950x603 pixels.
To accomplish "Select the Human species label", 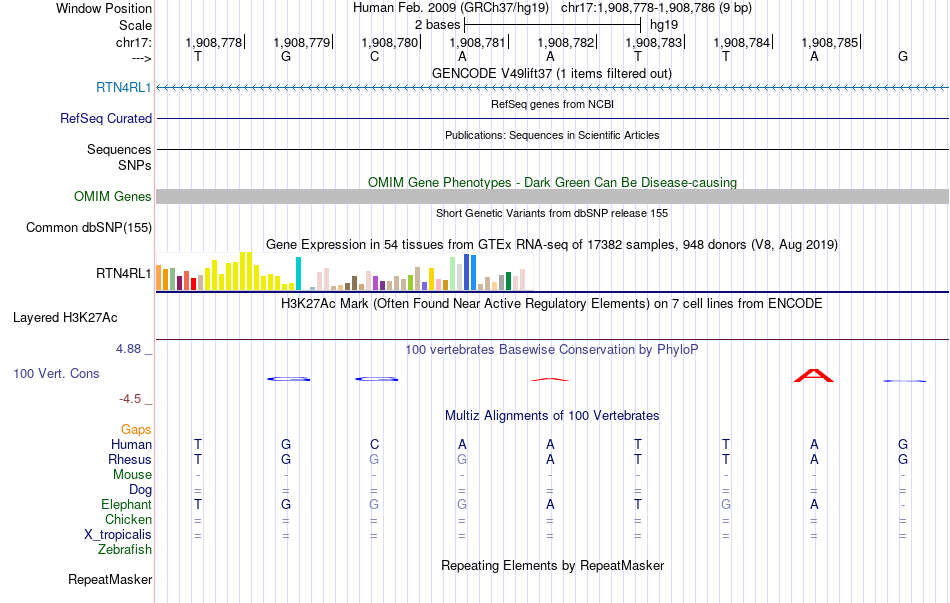I will pyautogui.click(x=131, y=445).
